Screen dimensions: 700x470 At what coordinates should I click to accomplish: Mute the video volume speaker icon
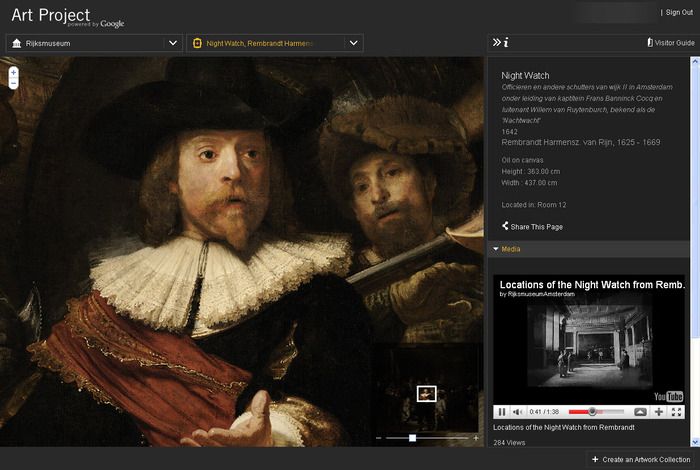[x=517, y=412]
